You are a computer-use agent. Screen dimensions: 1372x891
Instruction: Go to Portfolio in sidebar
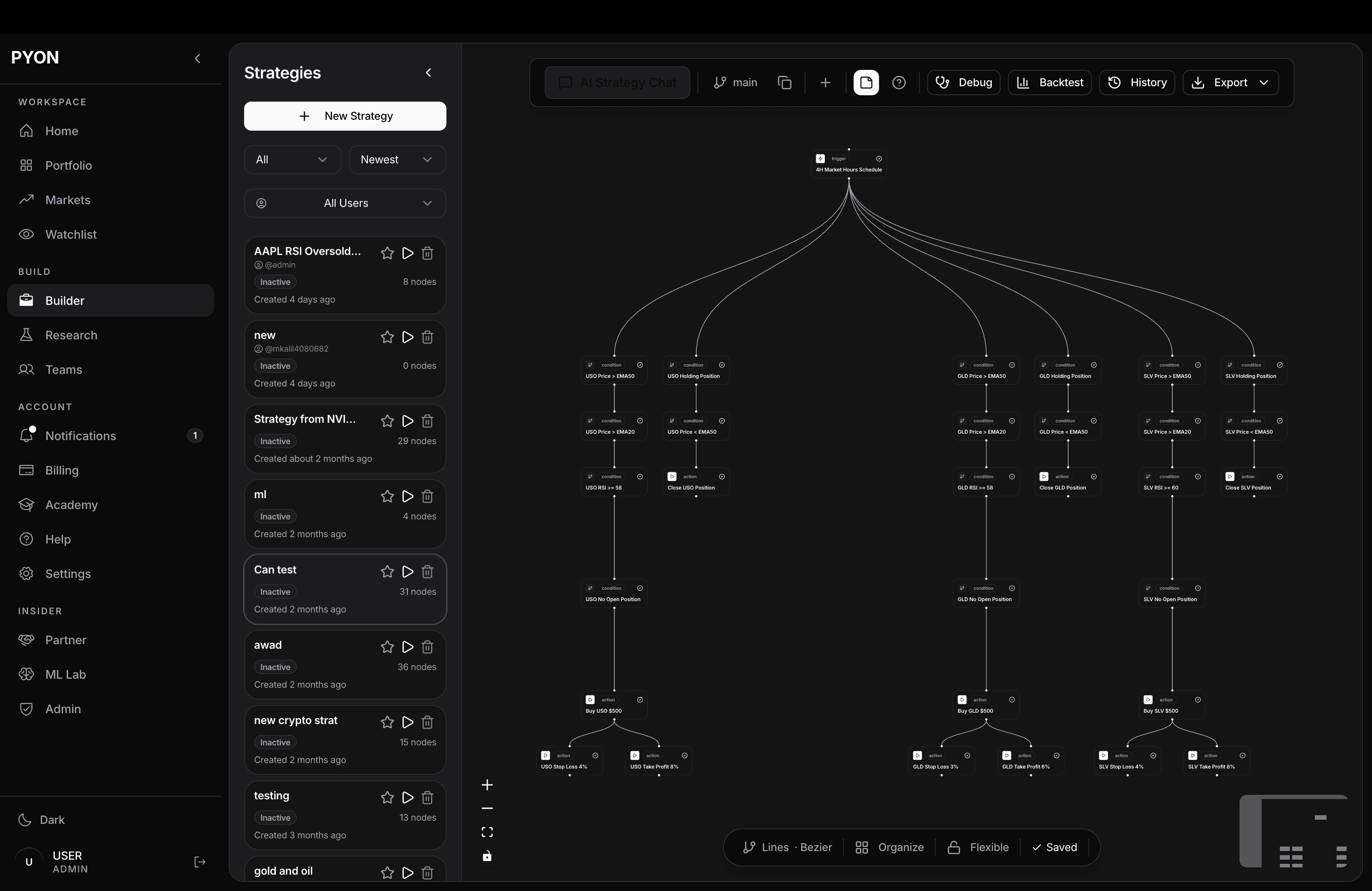click(x=111, y=166)
